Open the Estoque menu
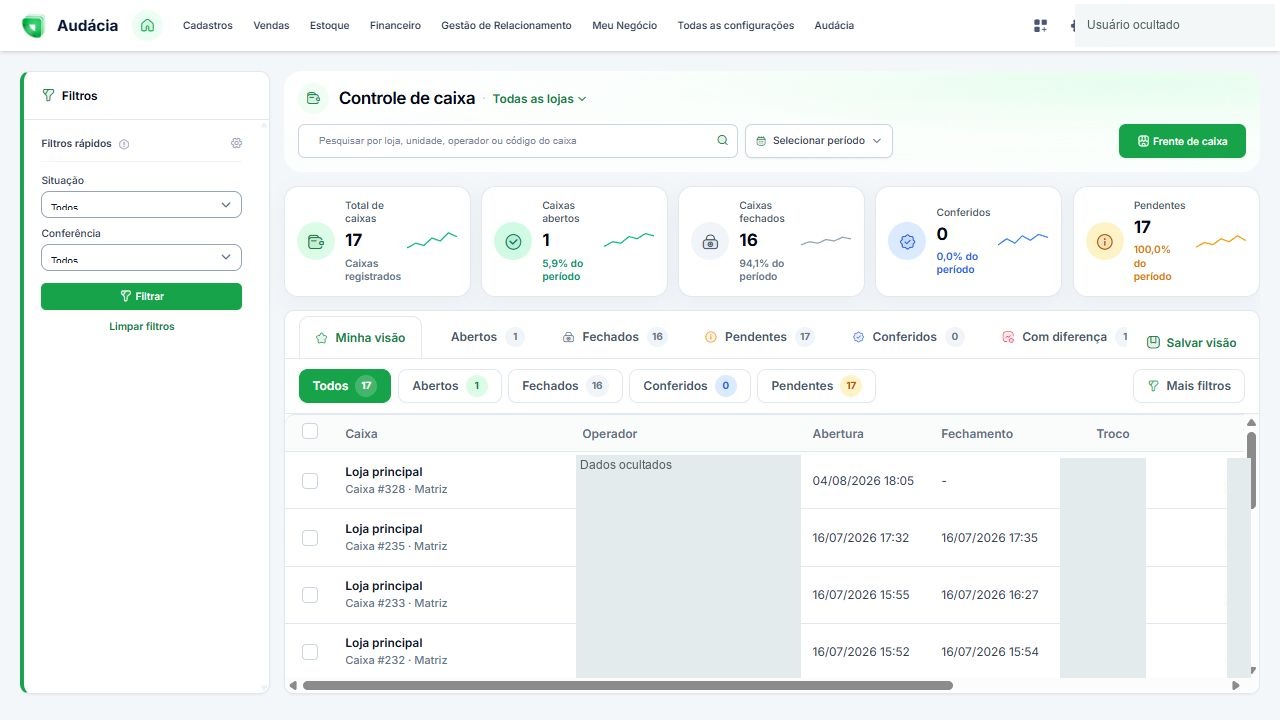Viewport: 1280px width, 720px height. [x=330, y=26]
